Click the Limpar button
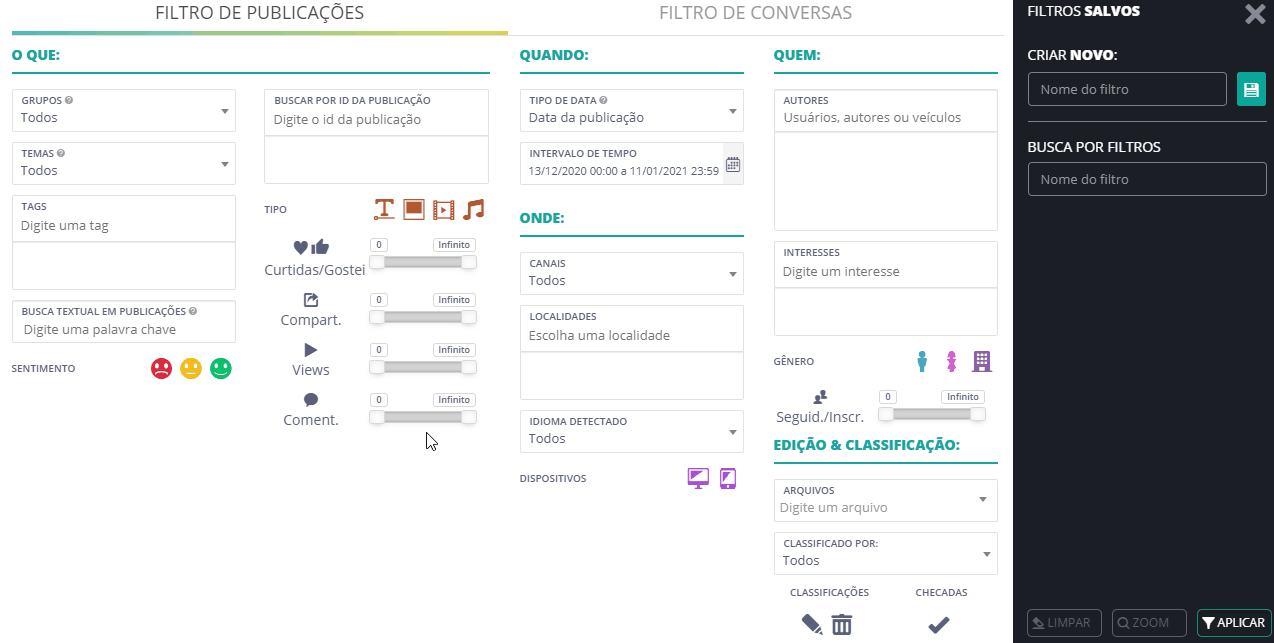Image resolution: width=1274 pixels, height=643 pixels. point(1065,623)
